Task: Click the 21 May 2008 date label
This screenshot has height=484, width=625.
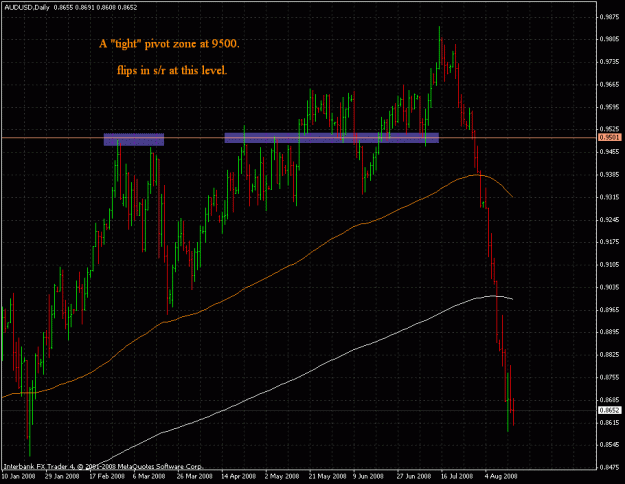Action: (328, 476)
